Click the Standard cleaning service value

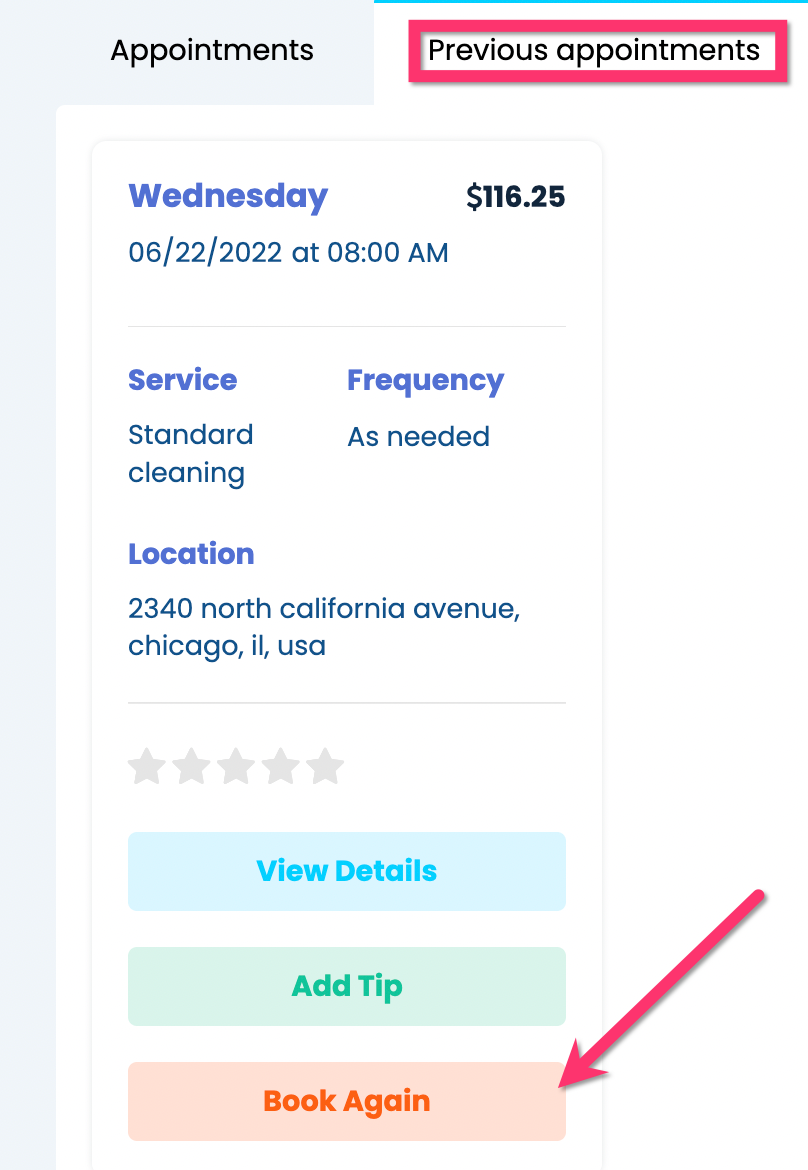(x=191, y=453)
